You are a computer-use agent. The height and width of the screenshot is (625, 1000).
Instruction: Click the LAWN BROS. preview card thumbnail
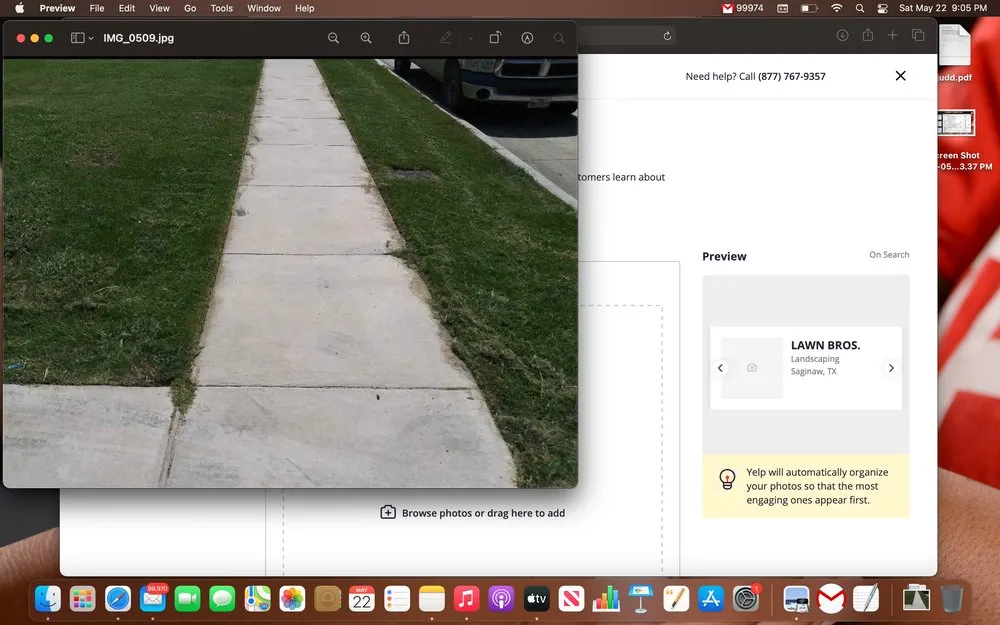pyautogui.click(x=752, y=368)
